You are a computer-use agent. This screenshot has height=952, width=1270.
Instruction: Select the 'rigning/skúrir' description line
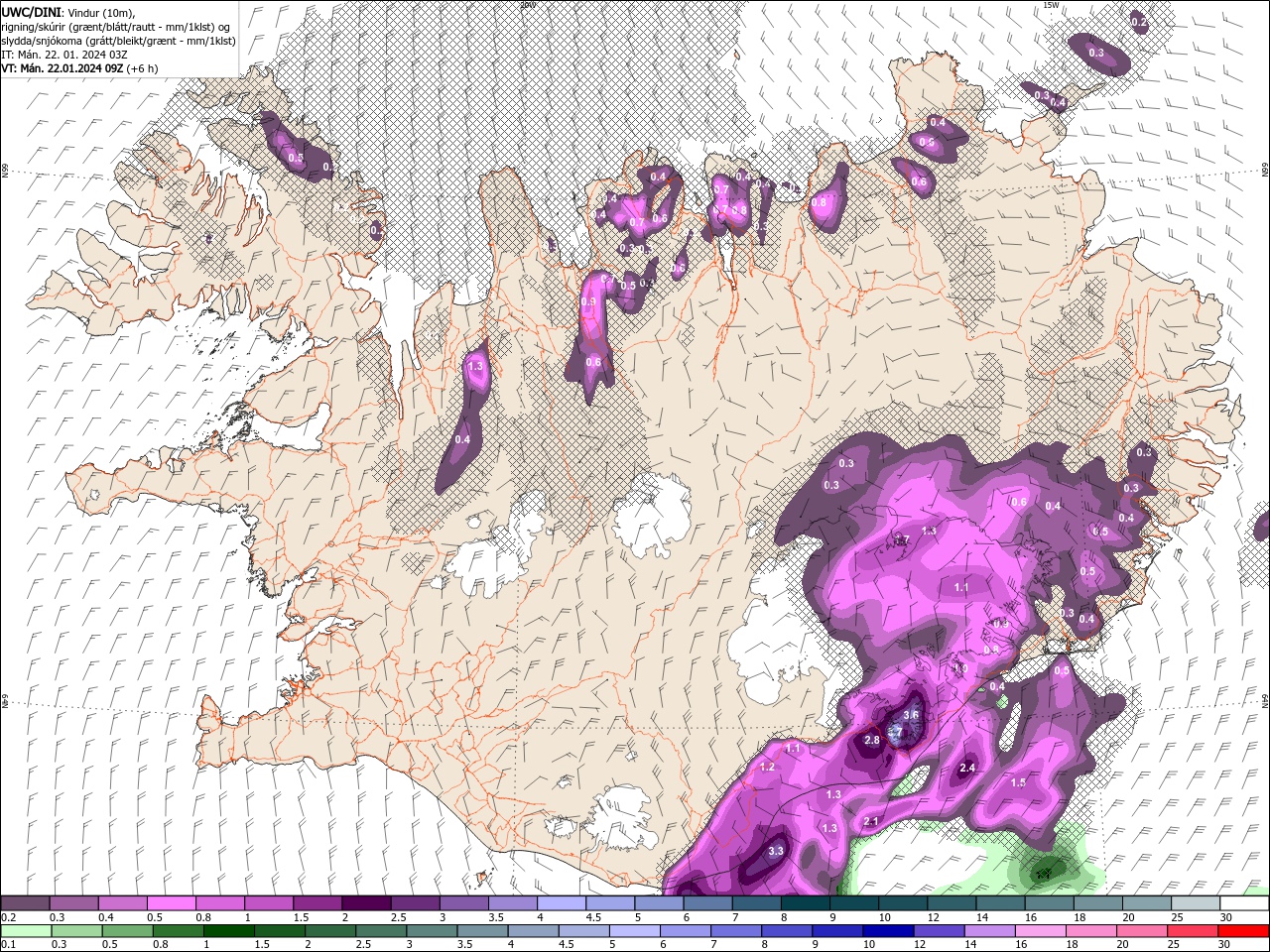point(118,26)
